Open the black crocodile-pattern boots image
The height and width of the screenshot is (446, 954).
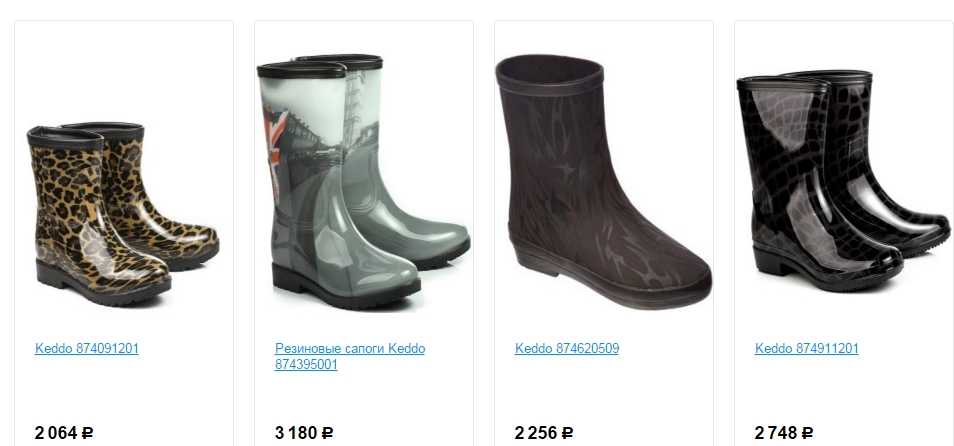(843, 181)
